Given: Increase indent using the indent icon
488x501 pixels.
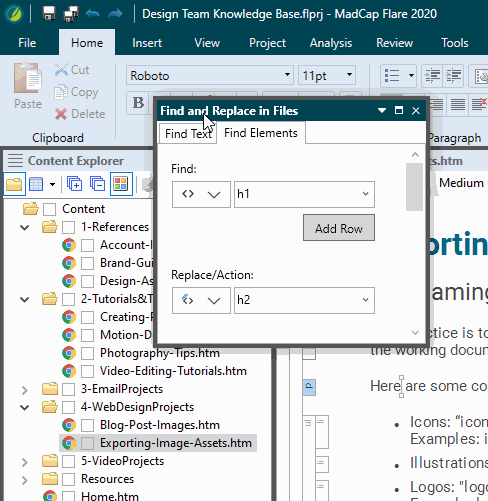Looking at the screenshot, I should (x=453, y=76).
